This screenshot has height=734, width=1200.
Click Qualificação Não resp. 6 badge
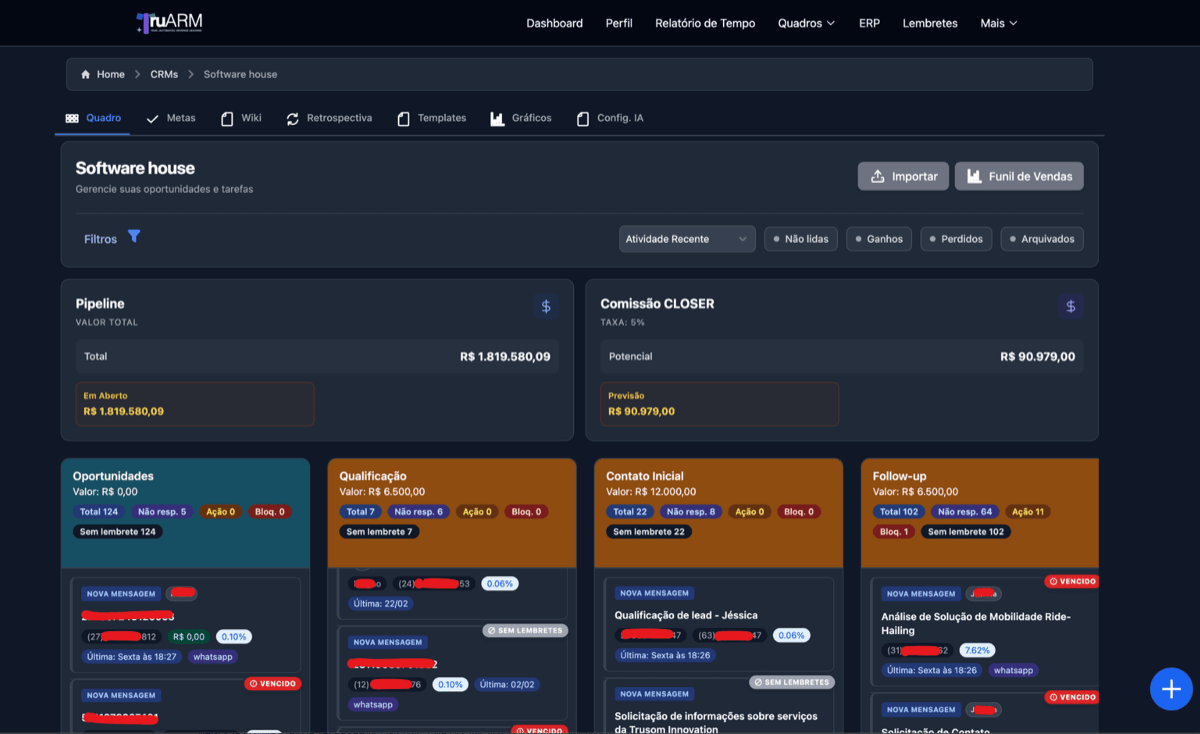tap(419, 512)
